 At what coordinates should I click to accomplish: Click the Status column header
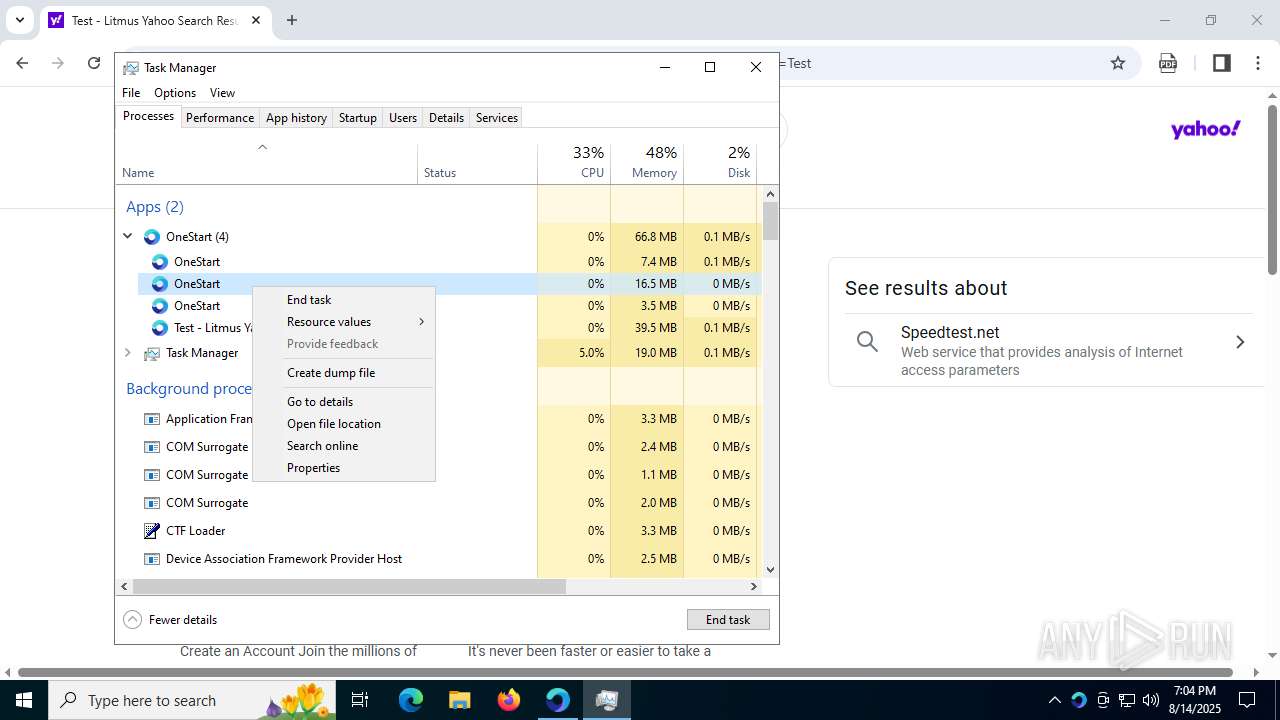(x=477, y=163)
